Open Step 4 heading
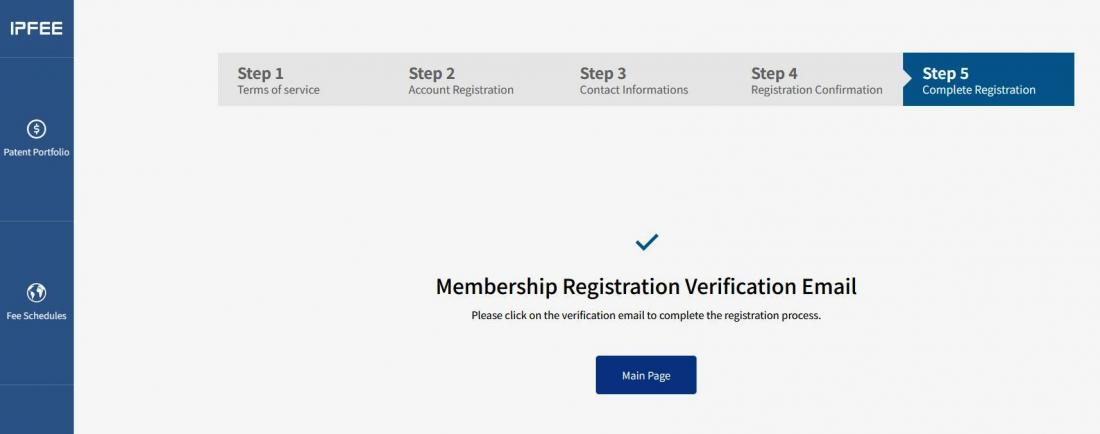Screen dimensions: 1100x434 coord(774,73)
